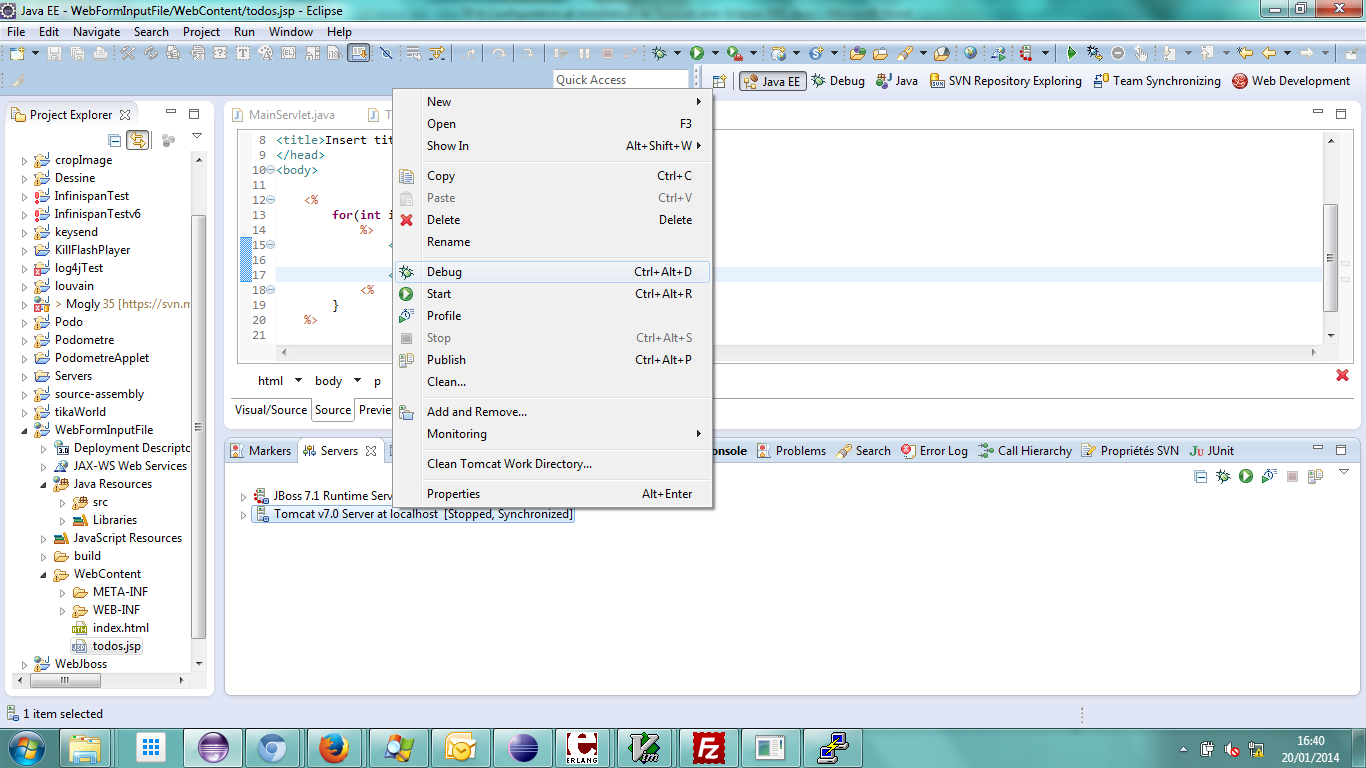Click the red X icon beside the editor breadcrumb
1366x768 pixels.
point(1342,375)
